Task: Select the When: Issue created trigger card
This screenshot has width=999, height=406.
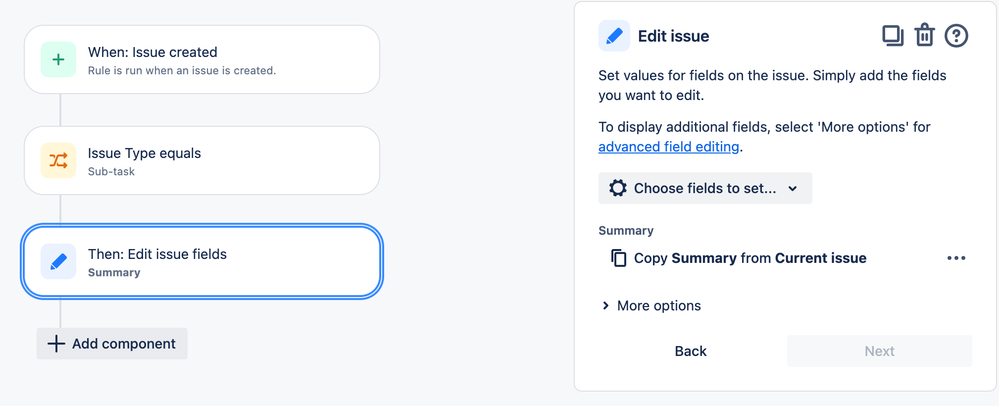Action: coord(202,60)
